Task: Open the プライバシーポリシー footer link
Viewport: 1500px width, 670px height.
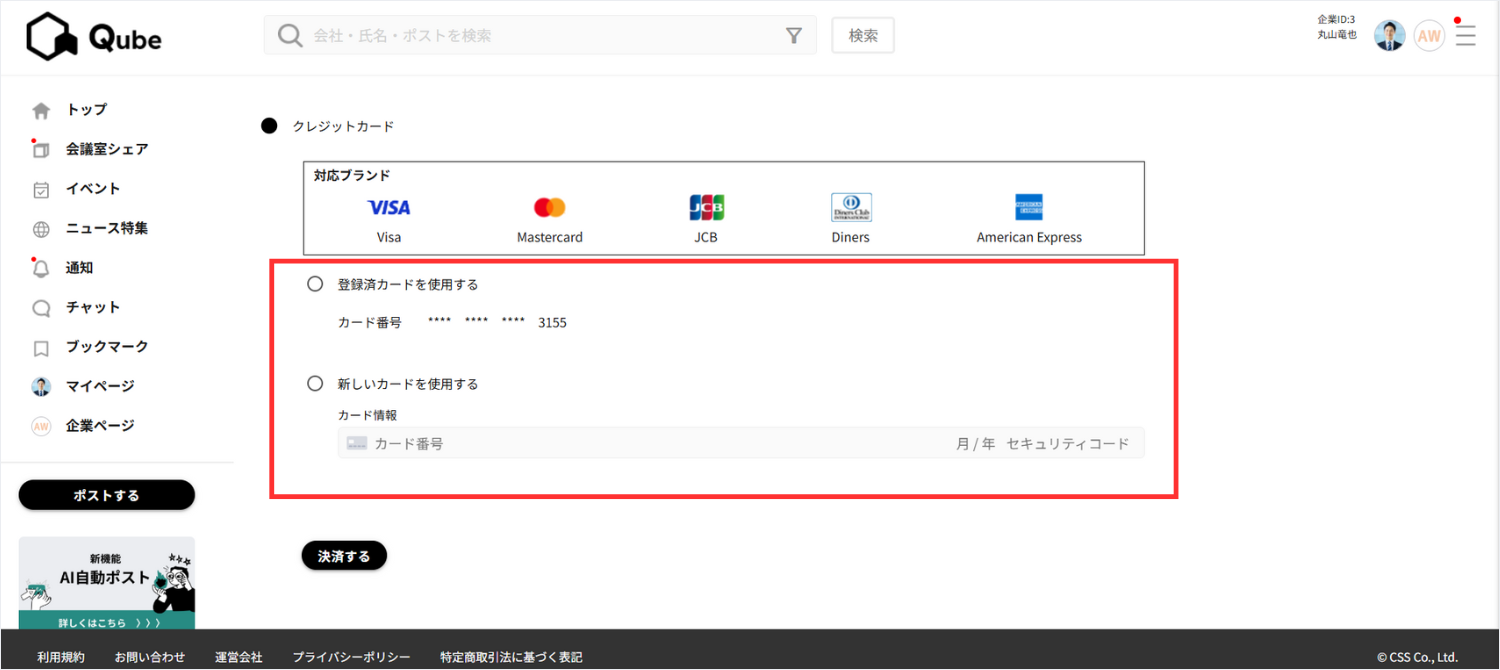Action: coord(351,657)
